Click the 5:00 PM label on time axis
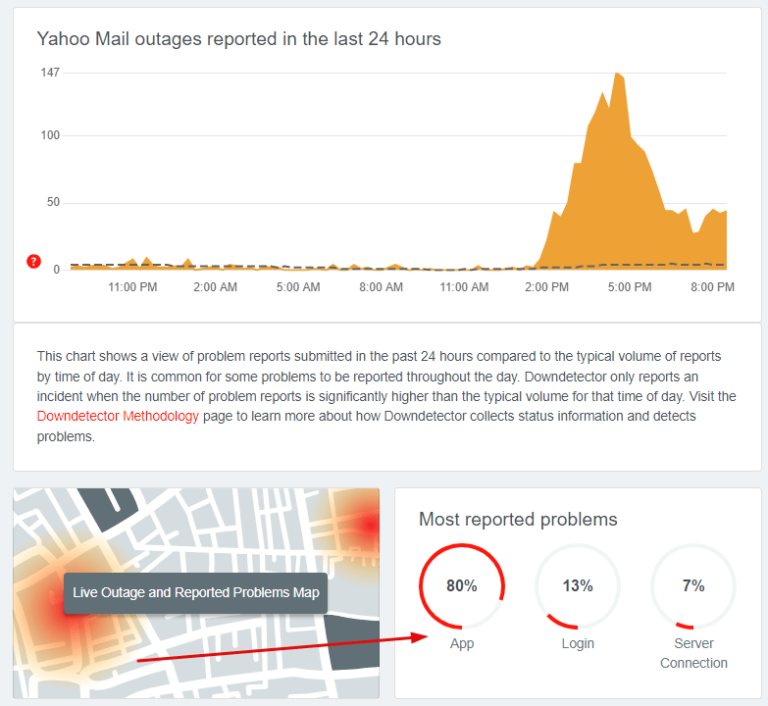 (630, 287)
